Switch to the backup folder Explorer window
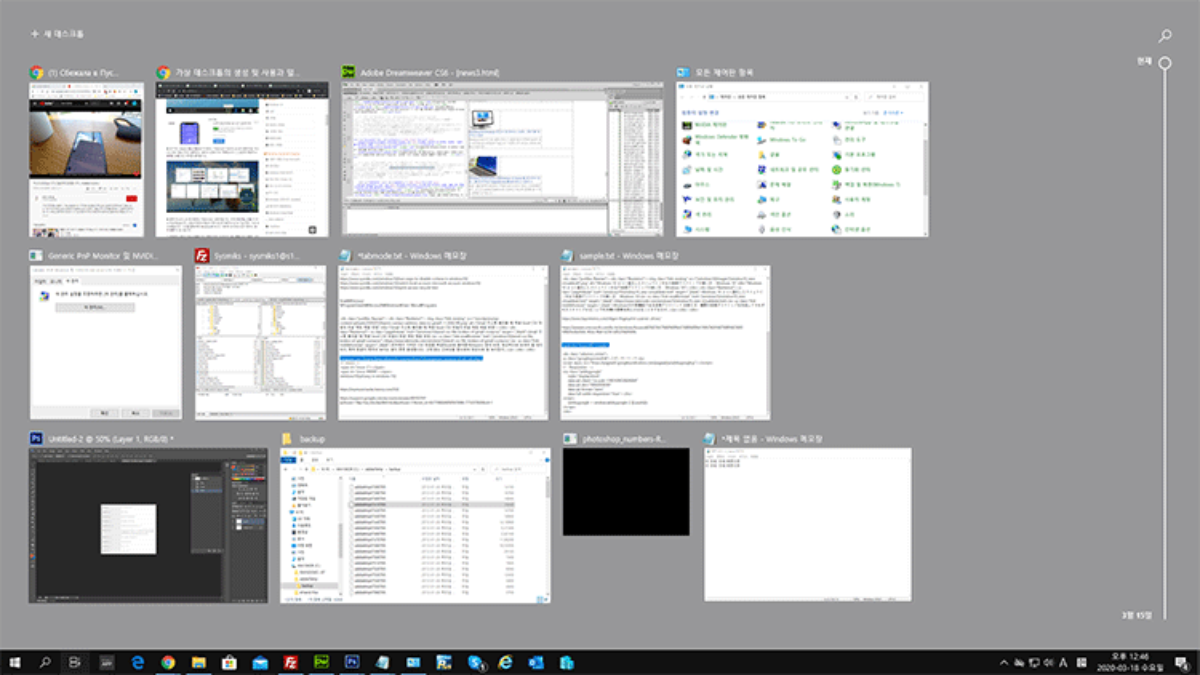The image size is (1200, 675). pos(415,525)
